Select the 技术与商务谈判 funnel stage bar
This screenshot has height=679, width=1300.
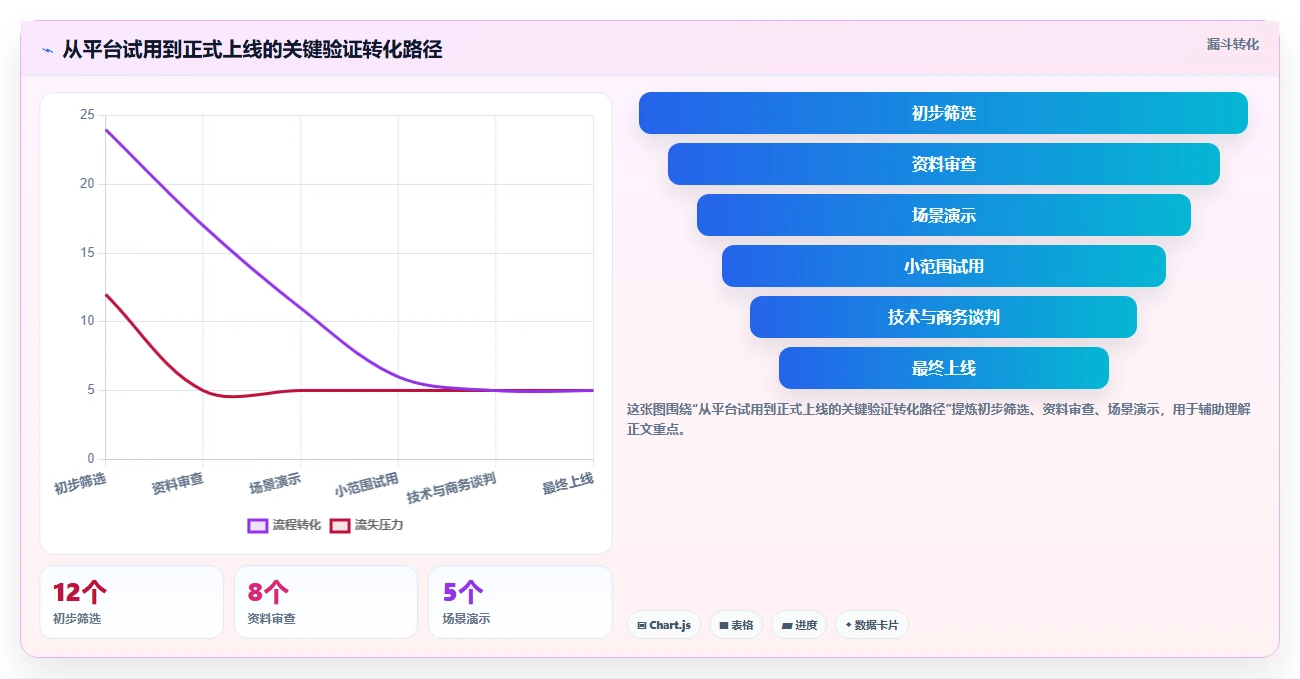(943, 317)
